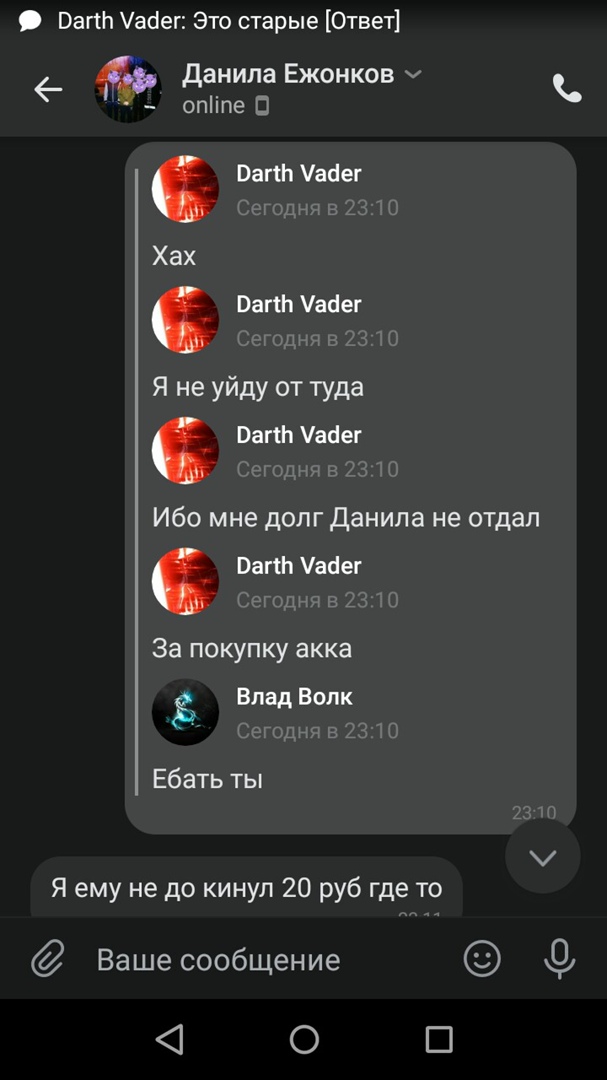Focus the "Ваше сообщение" input field
This screenshot has width=607, height=1080.
tap(272, 959)
